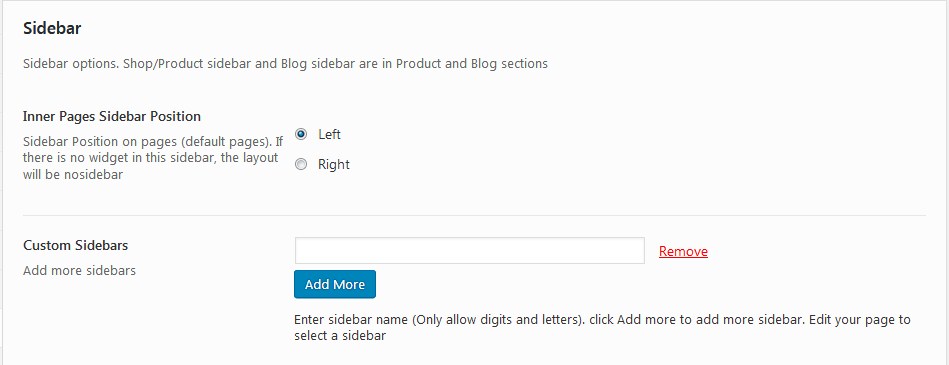
Task: Click the Inner Pages Sidebar Position label
Action: [112, 116]
